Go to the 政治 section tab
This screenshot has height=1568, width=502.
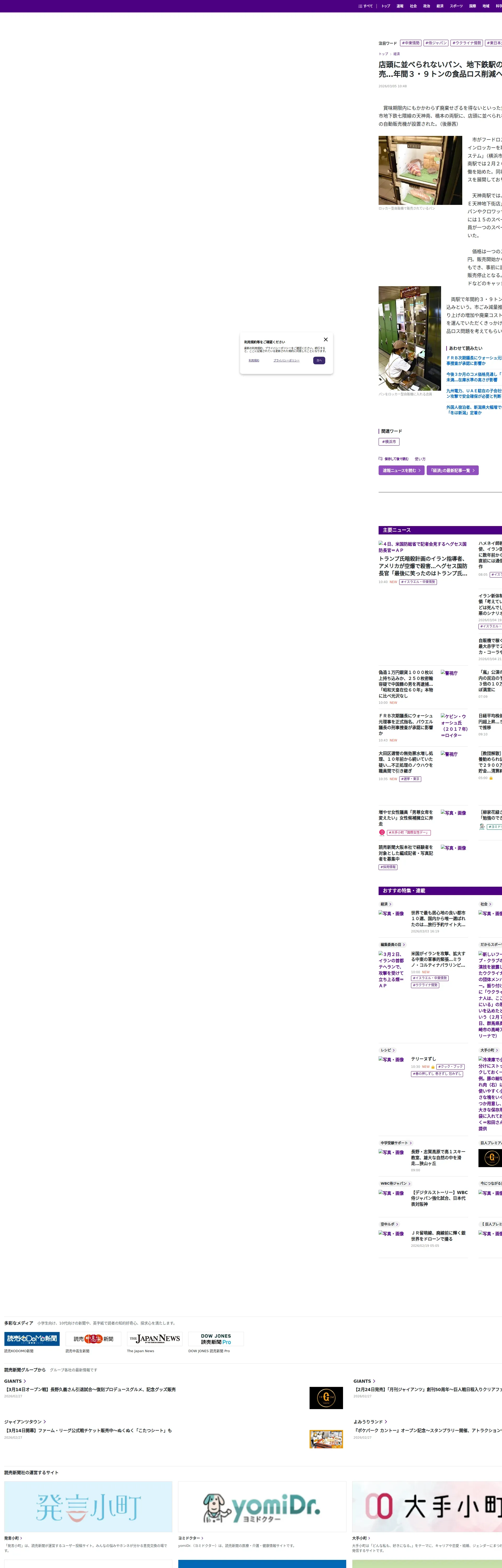[x=426, y=6]
